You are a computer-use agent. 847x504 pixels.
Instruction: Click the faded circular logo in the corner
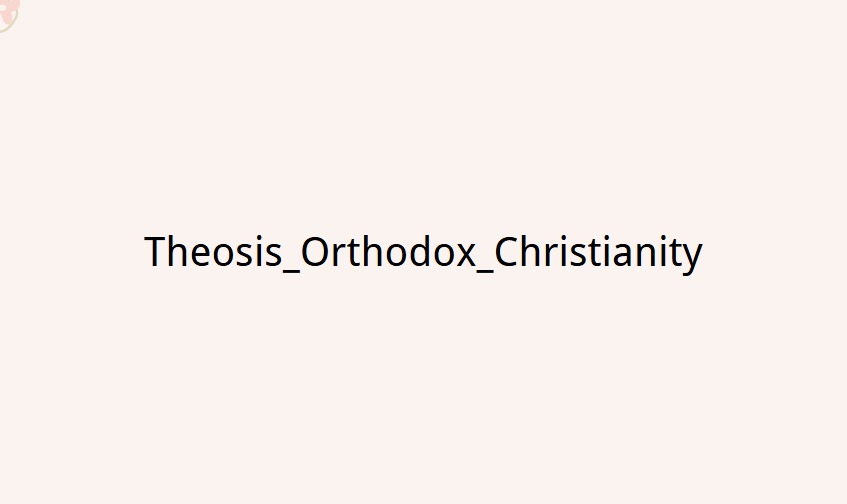(x=8, y=14)
